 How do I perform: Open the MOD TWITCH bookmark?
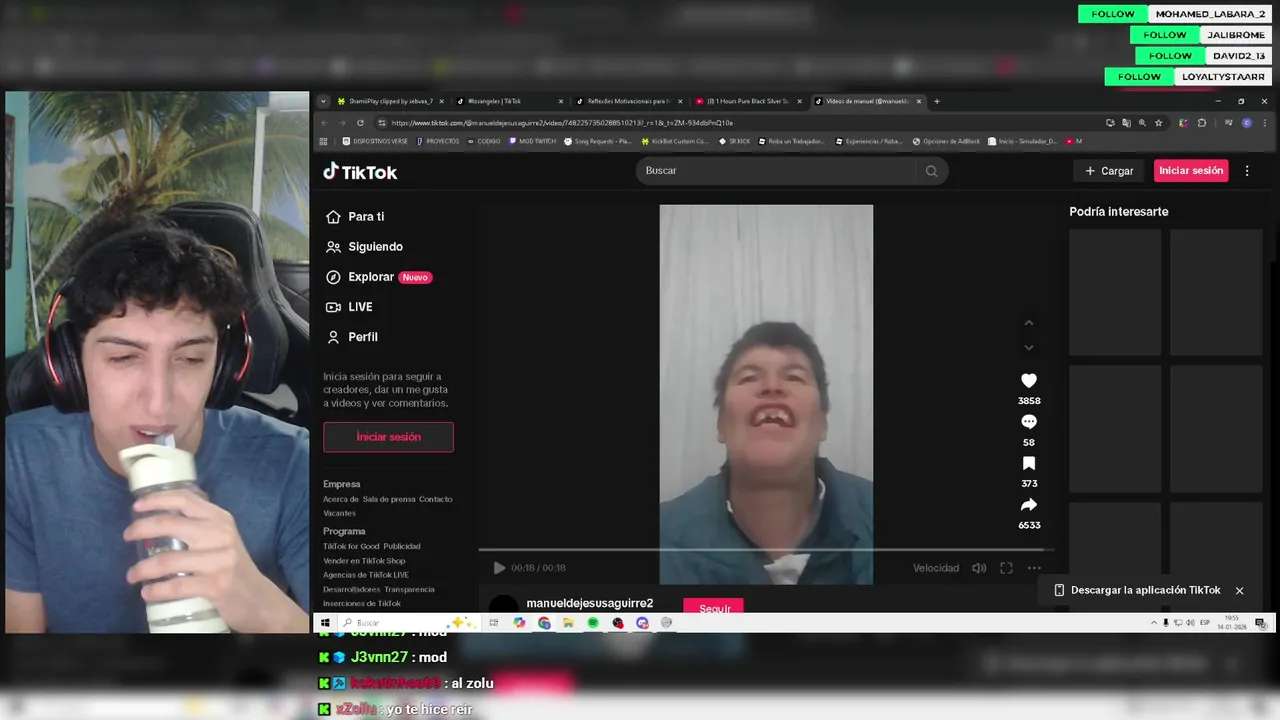coord(533,141)
